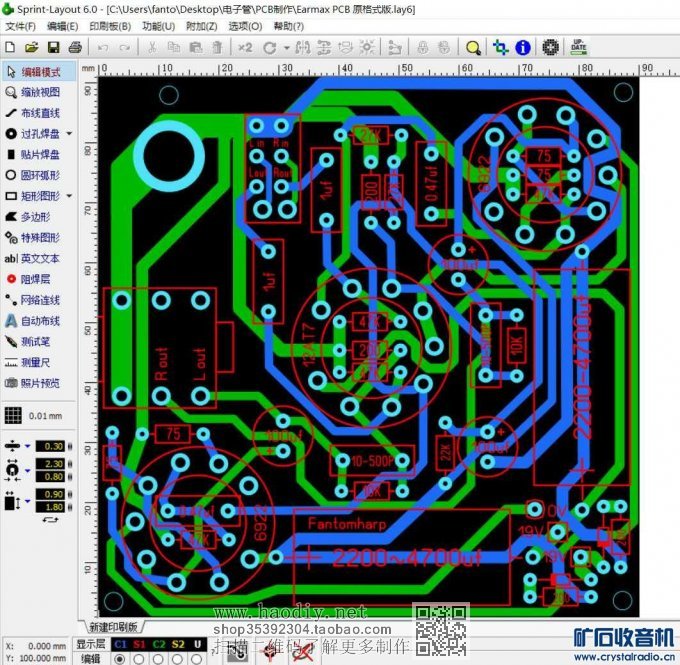The height and width of the screenshot is (665, 680).
Task: Click the blue info icon in toolbar
Action: (523, 47)
